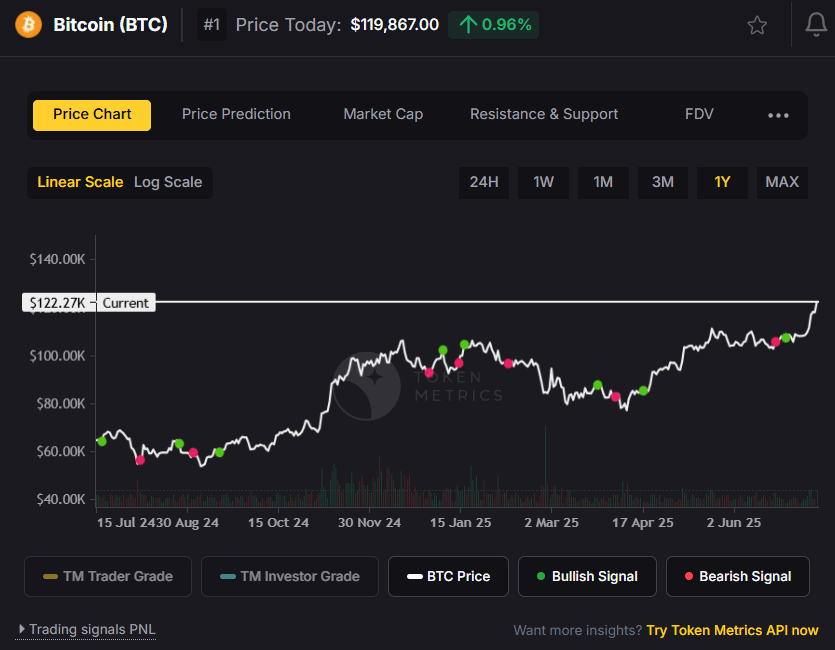Add Bitcoin to favorites with the star
835x650 pixels.
coord(757,25)
